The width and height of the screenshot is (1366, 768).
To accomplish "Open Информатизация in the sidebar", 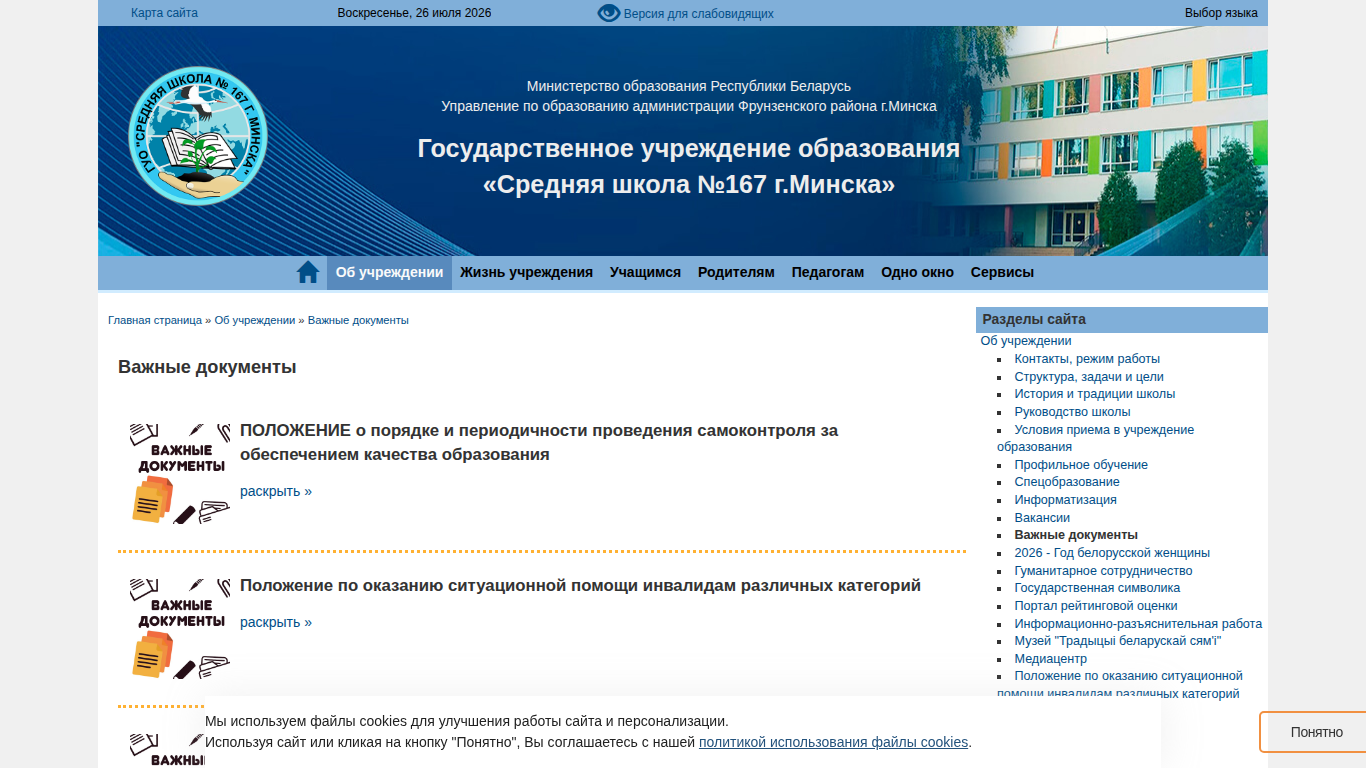I will tap(1065, 500).
